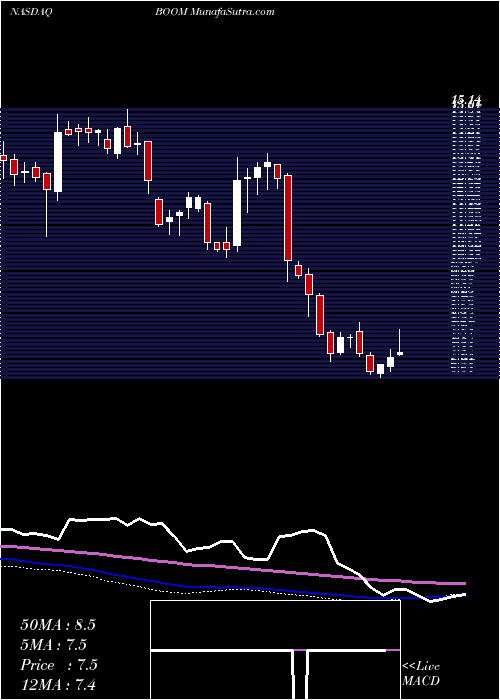Click the 50MA : 8.5 reading
The width and height of the screenshot is (500, 700).
click(58, 625)
